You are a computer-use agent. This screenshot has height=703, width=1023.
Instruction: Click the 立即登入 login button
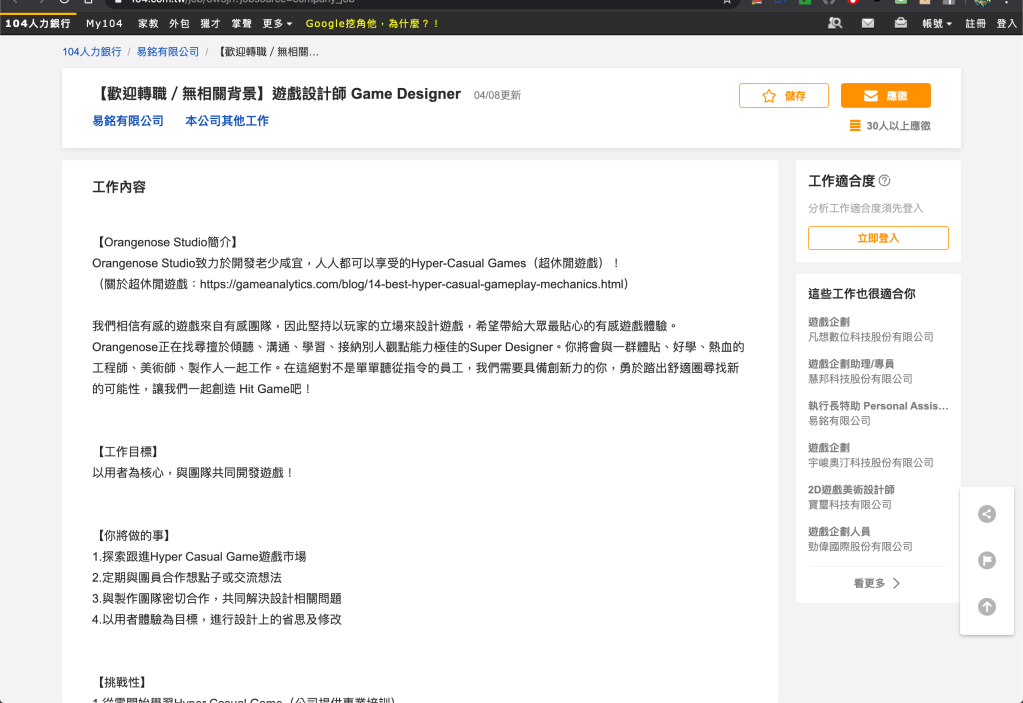pyautogui.click(x=878, y=238)
